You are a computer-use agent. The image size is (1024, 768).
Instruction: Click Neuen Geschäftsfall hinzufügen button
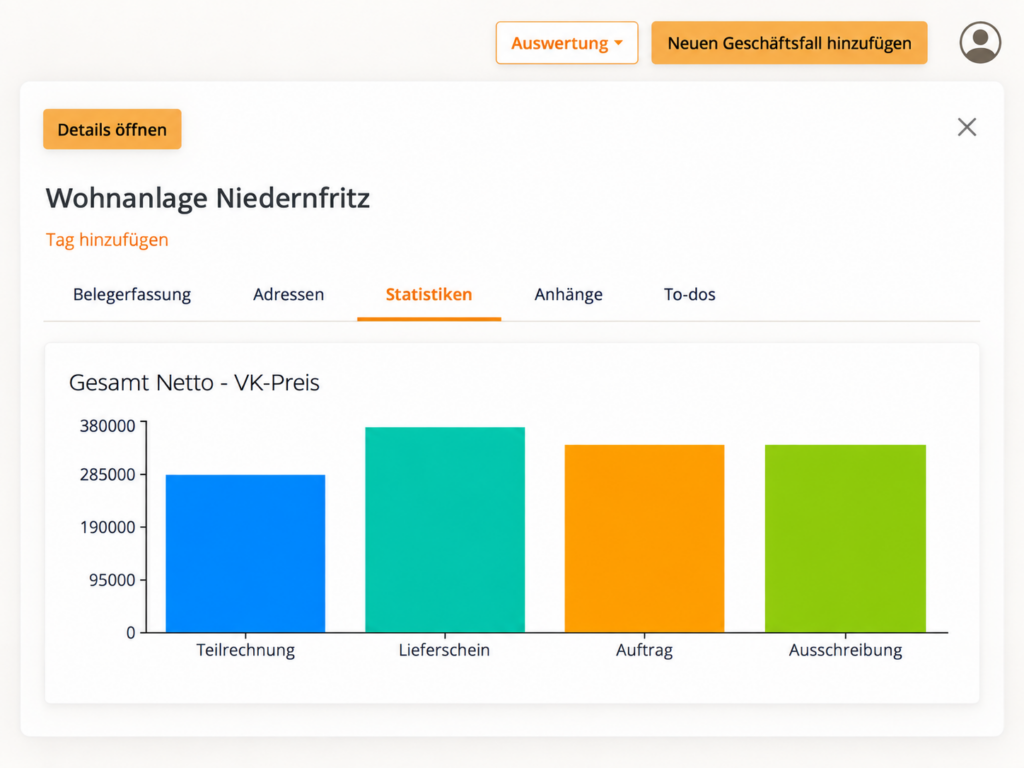point(789,43)
